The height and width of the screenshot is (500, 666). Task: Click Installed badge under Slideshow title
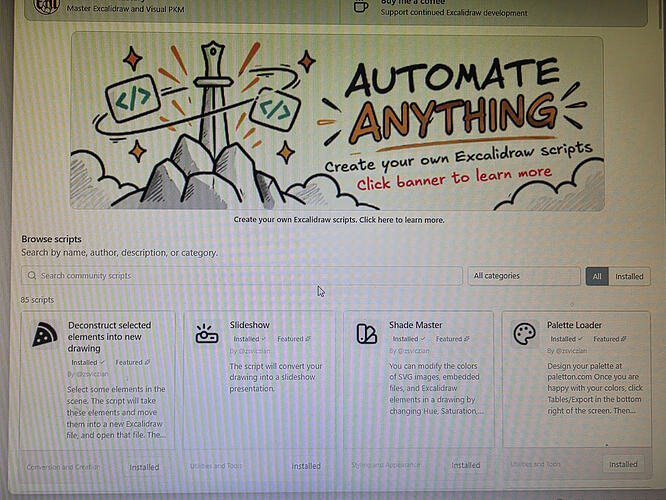pyautogui.click(x=250, y=339)
